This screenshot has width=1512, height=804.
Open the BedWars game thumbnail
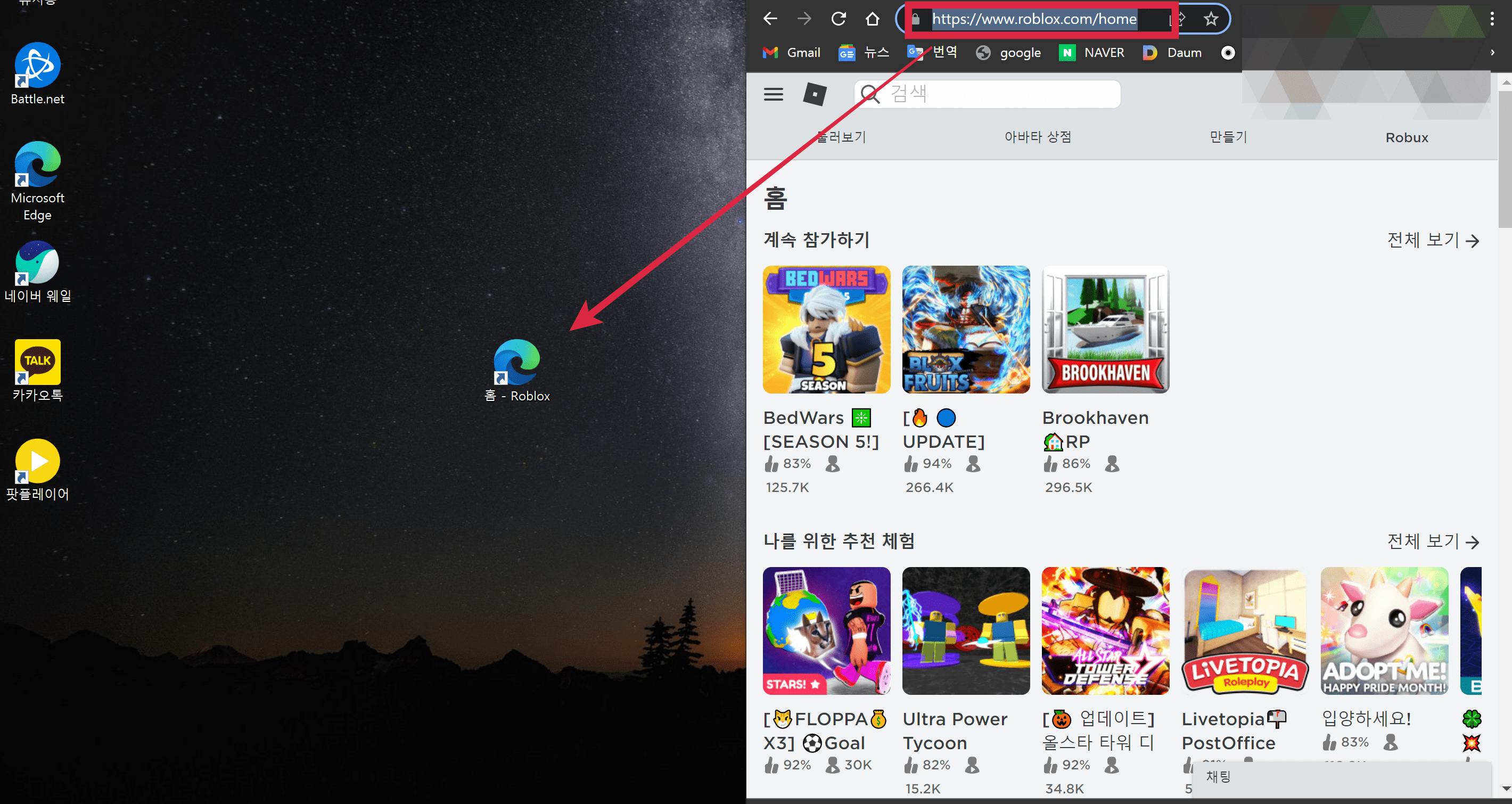[x=826, y=329]
